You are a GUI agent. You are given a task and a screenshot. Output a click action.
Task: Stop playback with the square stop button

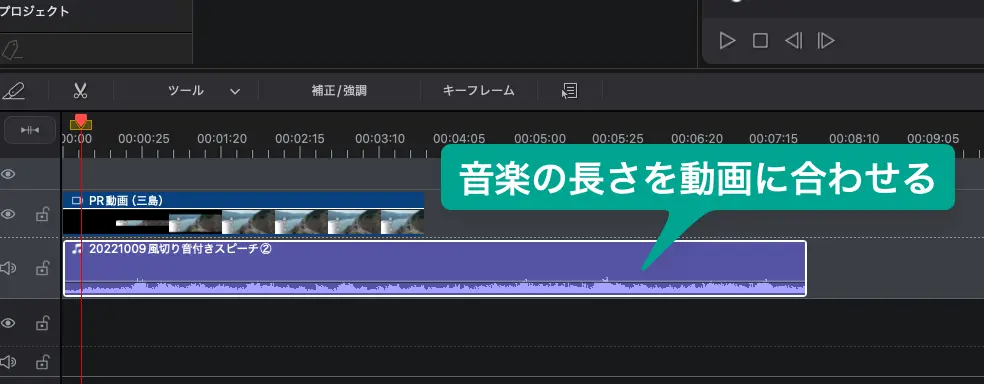(x=760, y=41)
